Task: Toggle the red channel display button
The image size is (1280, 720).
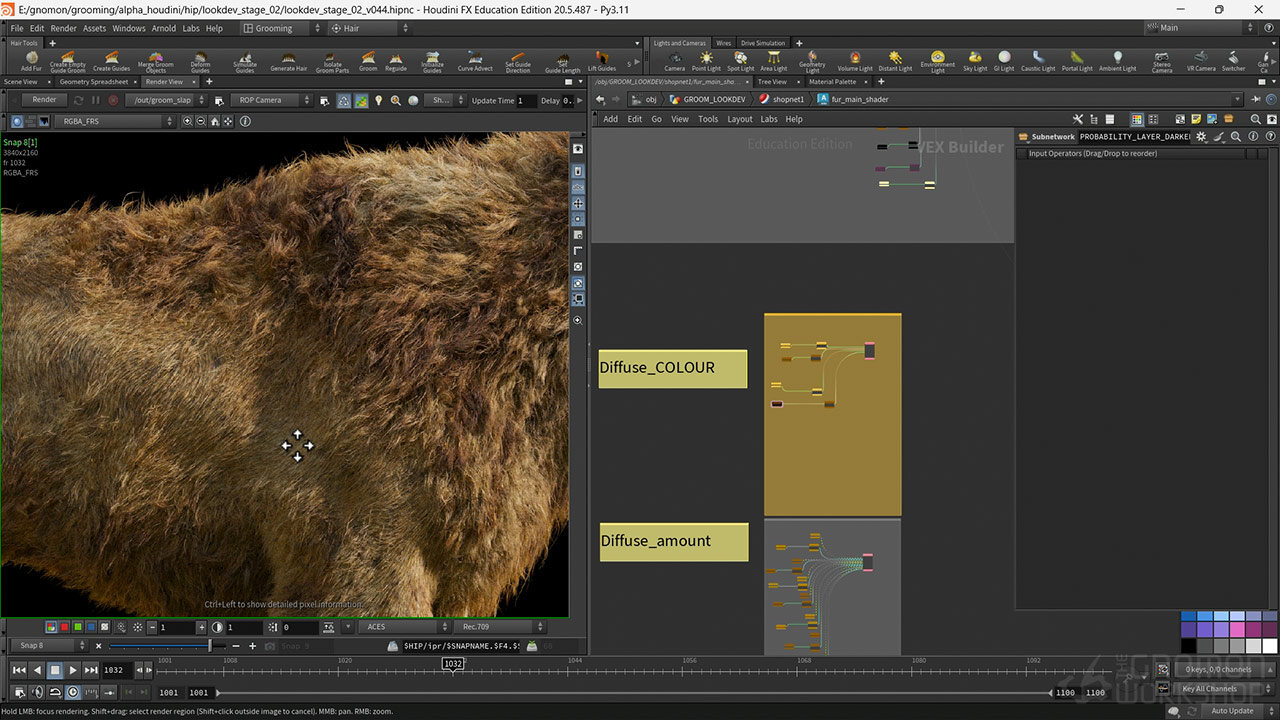Action: pyautogui.click(x=65, y=627)
